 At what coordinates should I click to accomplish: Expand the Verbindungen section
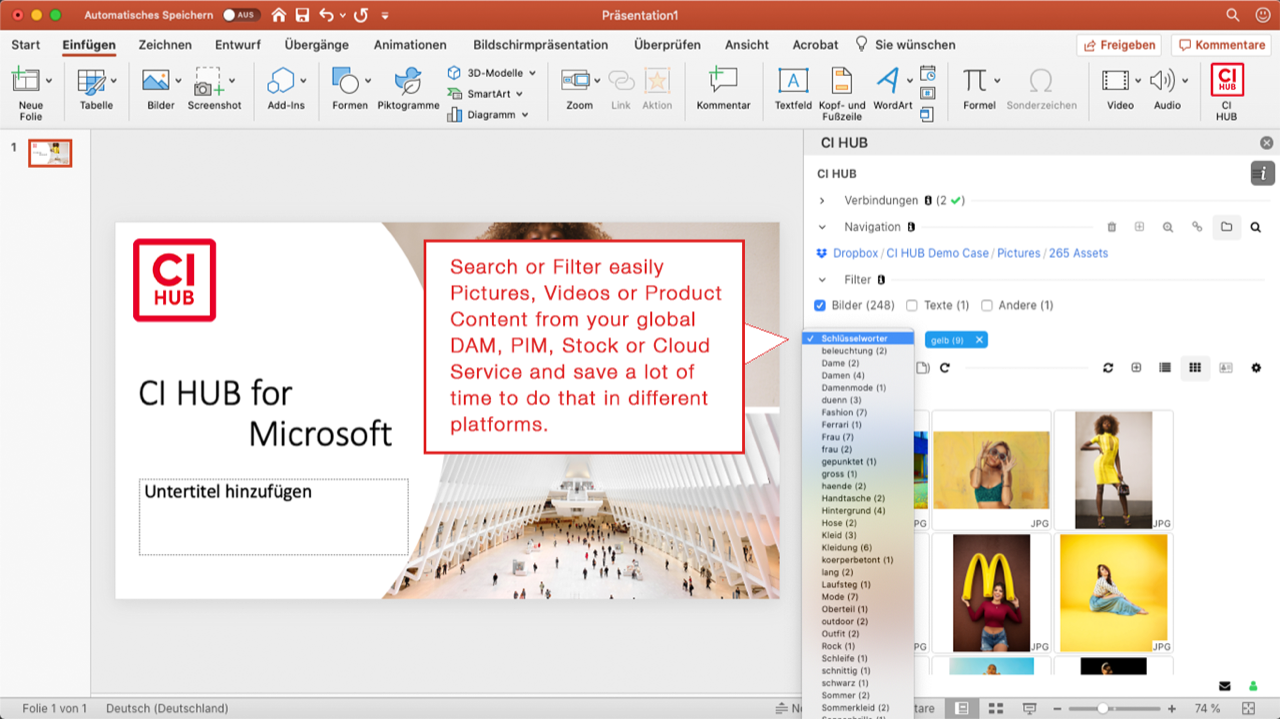coord(823,201)
